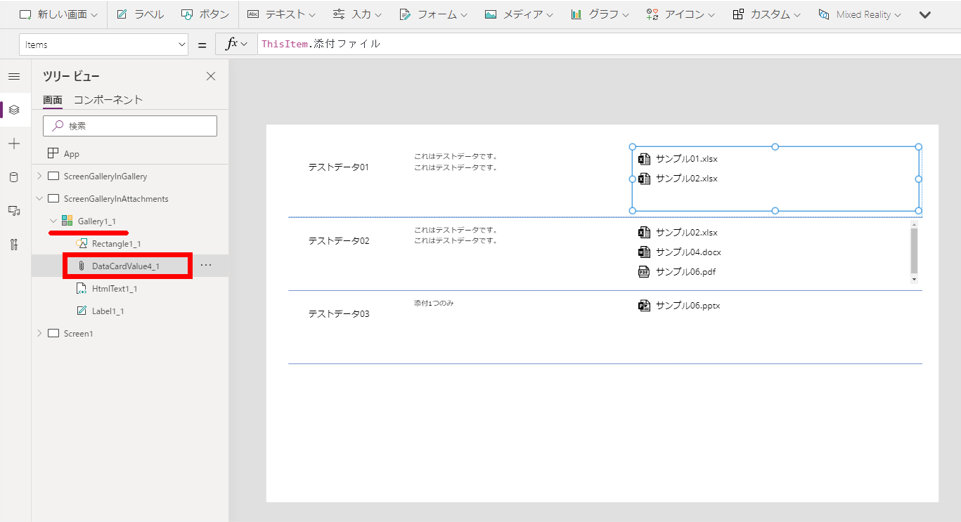
Task: Open the フォーム menu
Action: (x=433, y=15)
